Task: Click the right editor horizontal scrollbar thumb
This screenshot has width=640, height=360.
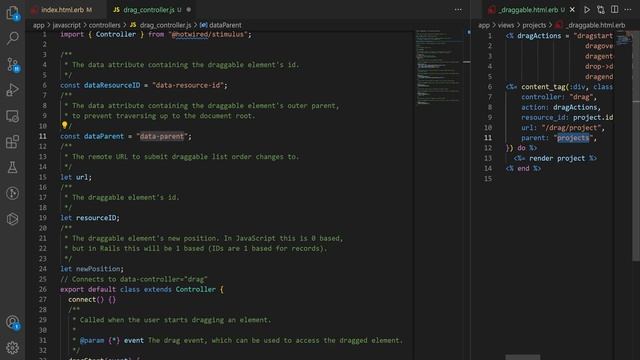Action: pyautogui.click(x=522, y=357)
